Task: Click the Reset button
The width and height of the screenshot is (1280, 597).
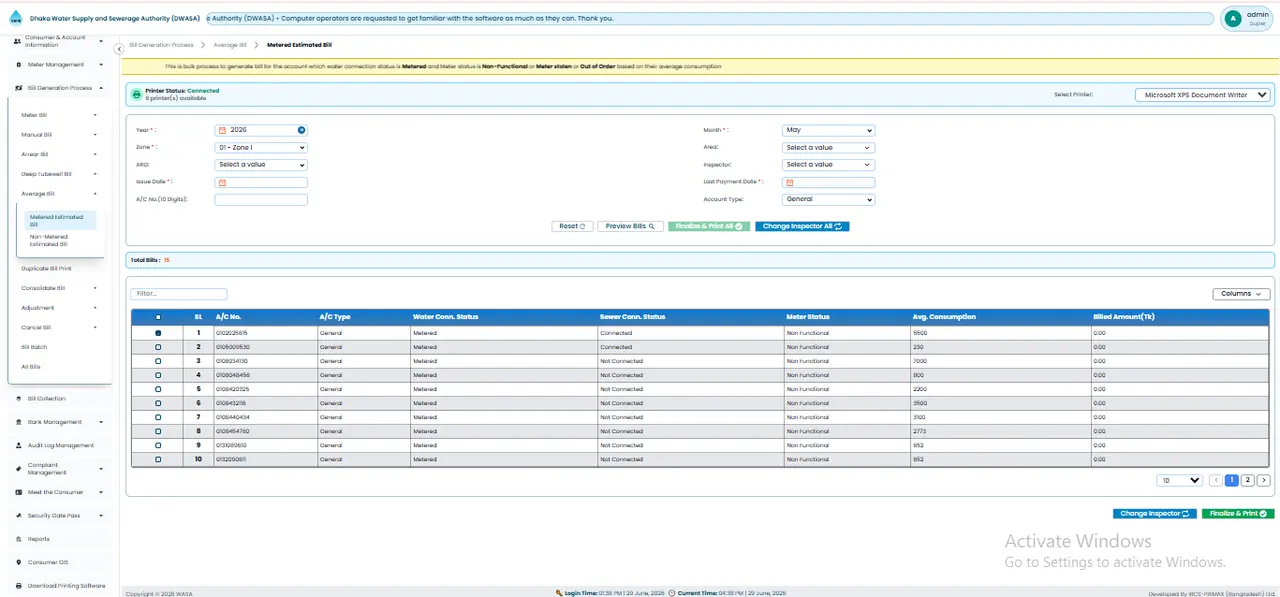Action: (573, 227)
